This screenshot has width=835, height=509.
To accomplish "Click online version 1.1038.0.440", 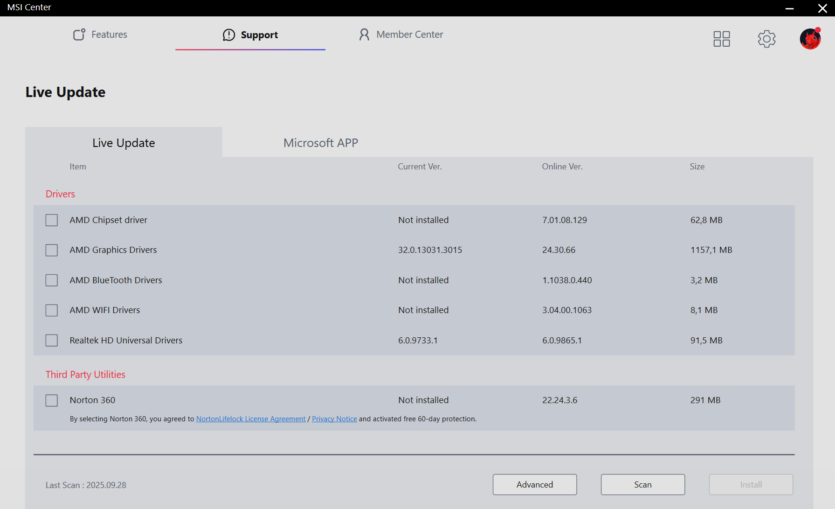I will point(567,280).
